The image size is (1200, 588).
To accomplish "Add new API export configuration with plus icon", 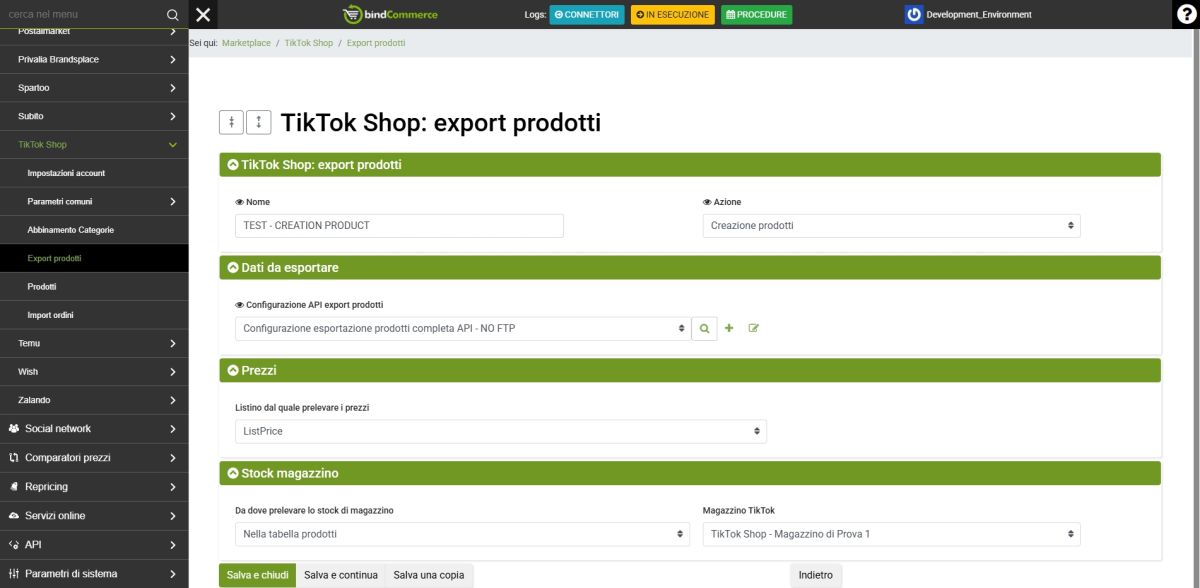I will tap(729, 328).
